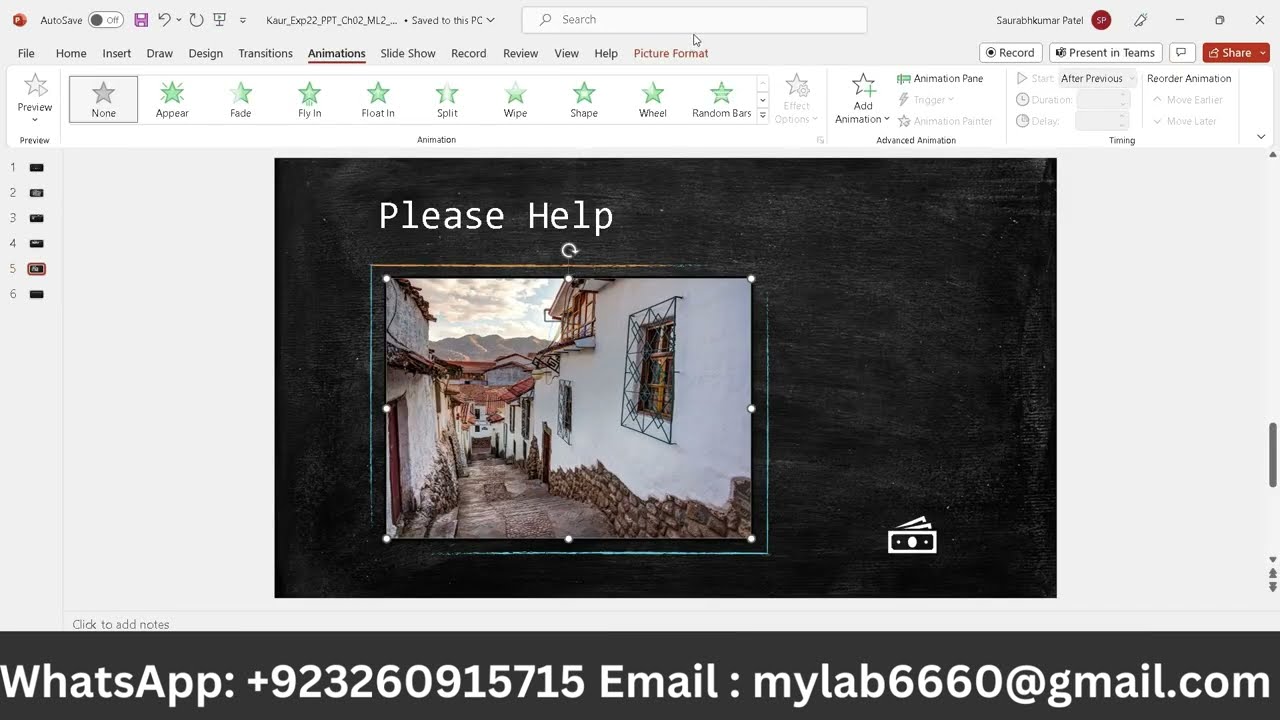Apply the Shape animation effect
The height and width of the screenshot is (720, 1280).
584,99
